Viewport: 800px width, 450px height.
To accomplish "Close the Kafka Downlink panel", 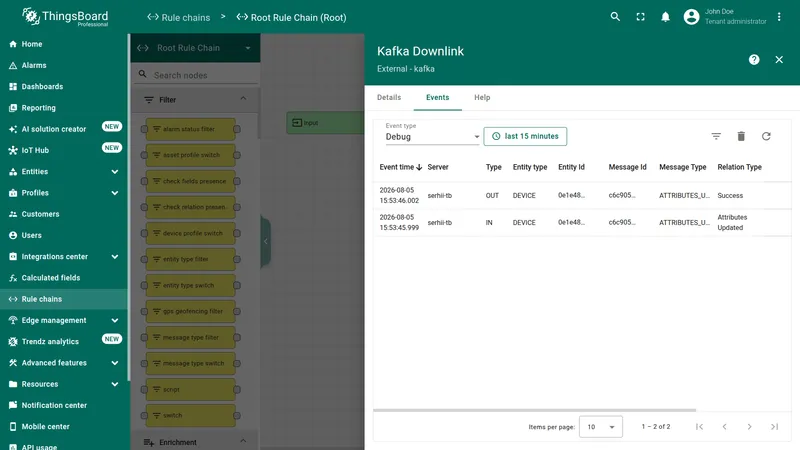I will [779, 60].
